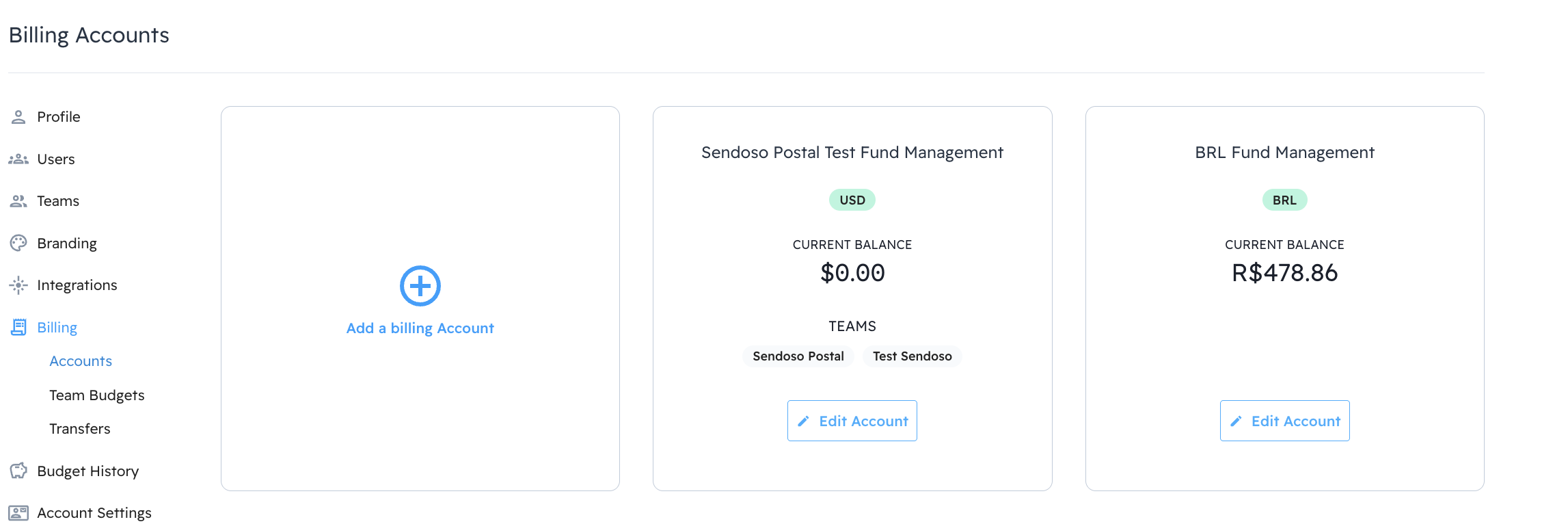
Task: Click the Account Settings card icon
Action: 18,513
